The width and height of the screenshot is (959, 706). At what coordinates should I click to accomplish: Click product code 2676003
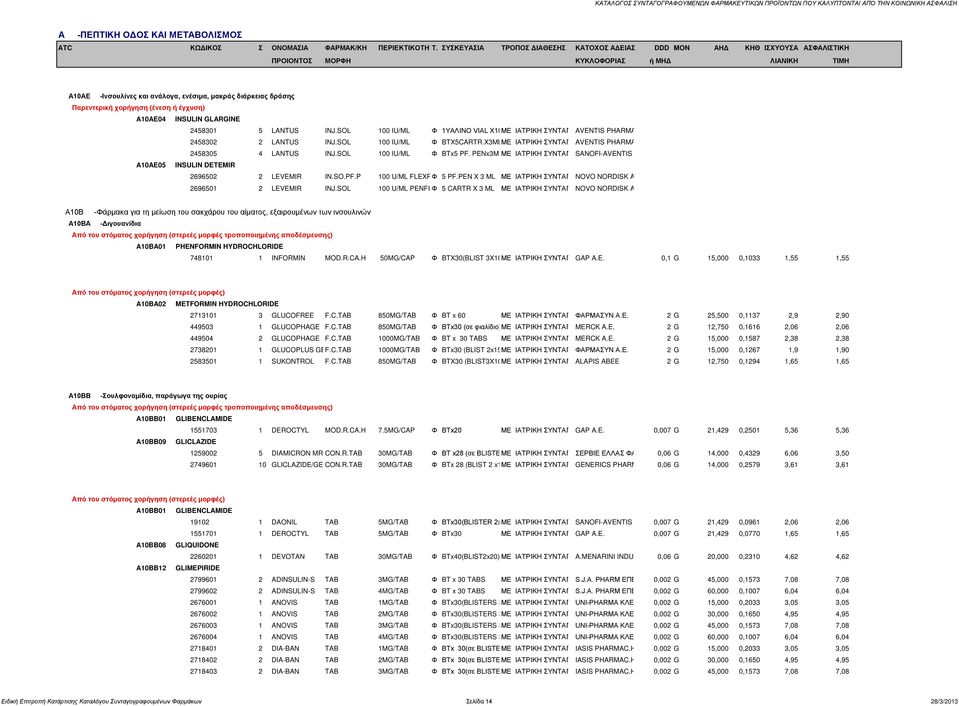coord(203,626)
